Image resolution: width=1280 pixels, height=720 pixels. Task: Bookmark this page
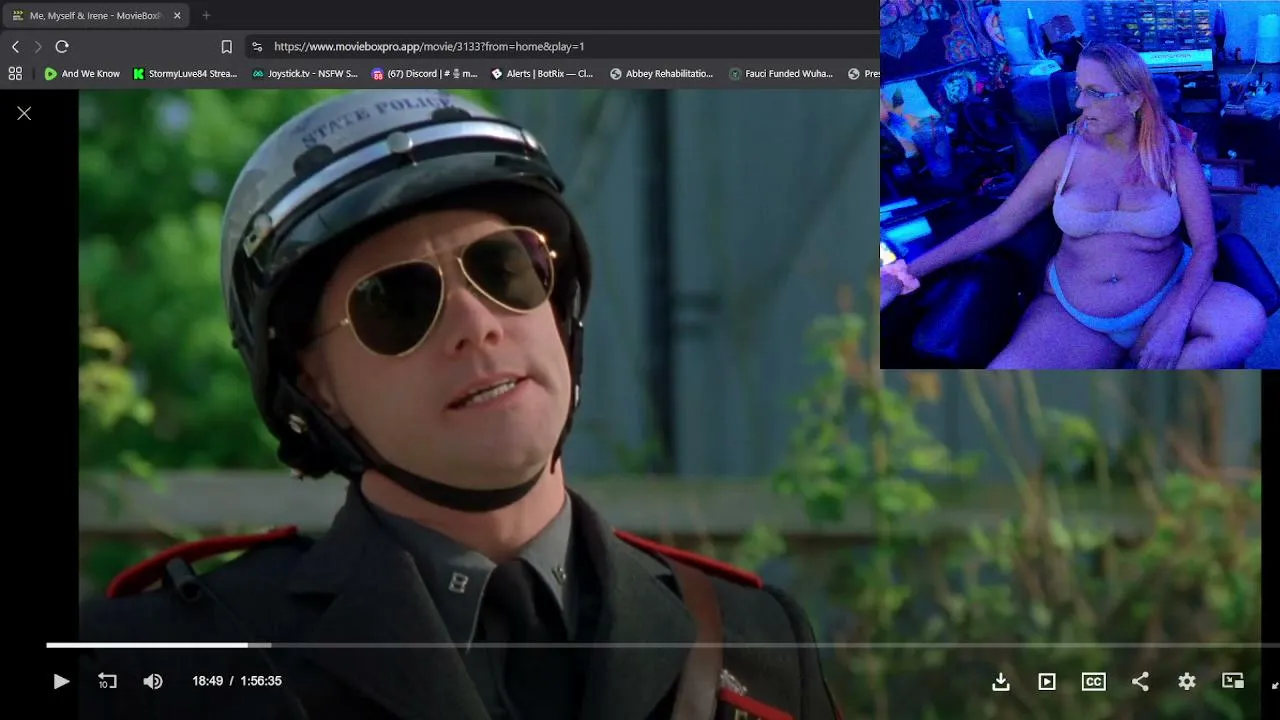[x=227, y=47]
